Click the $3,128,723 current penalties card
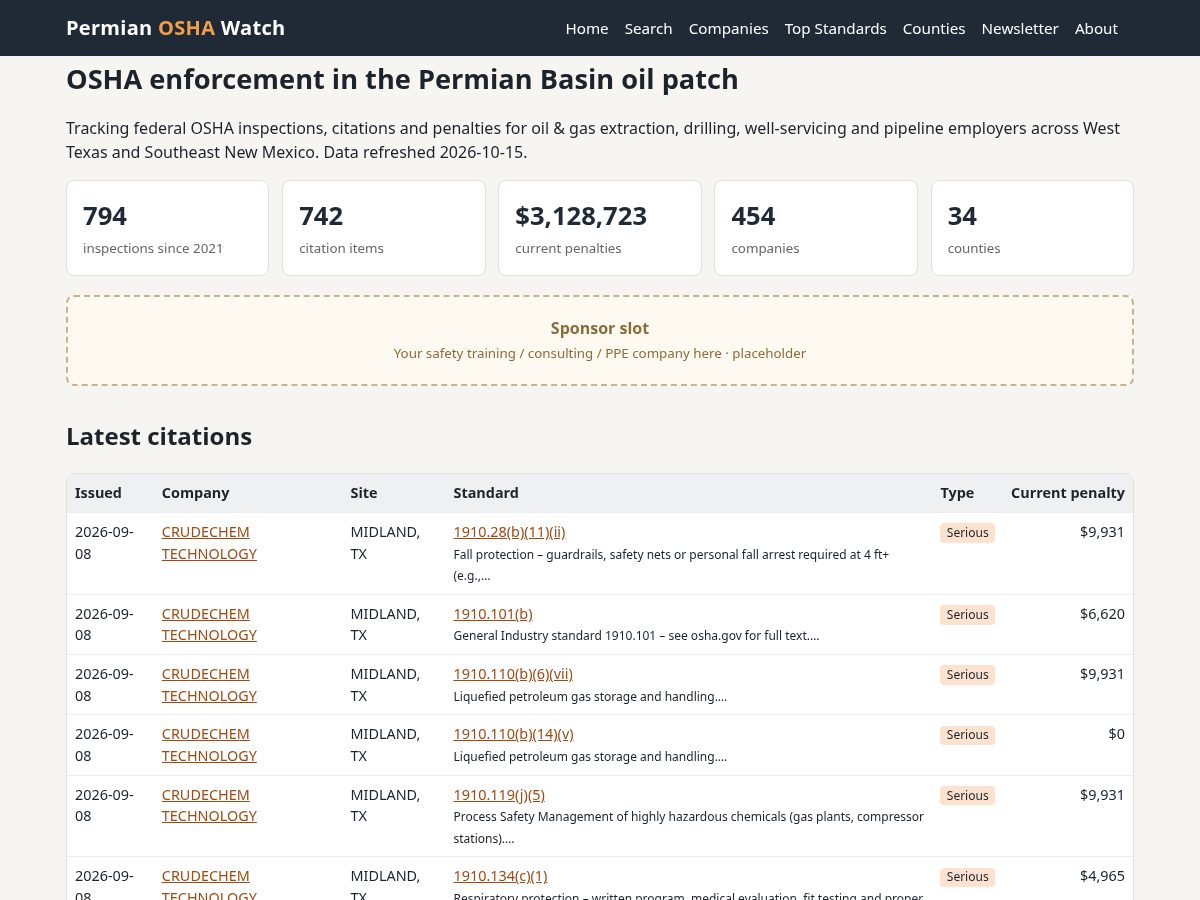The image size is (1200, 900). 600,228
